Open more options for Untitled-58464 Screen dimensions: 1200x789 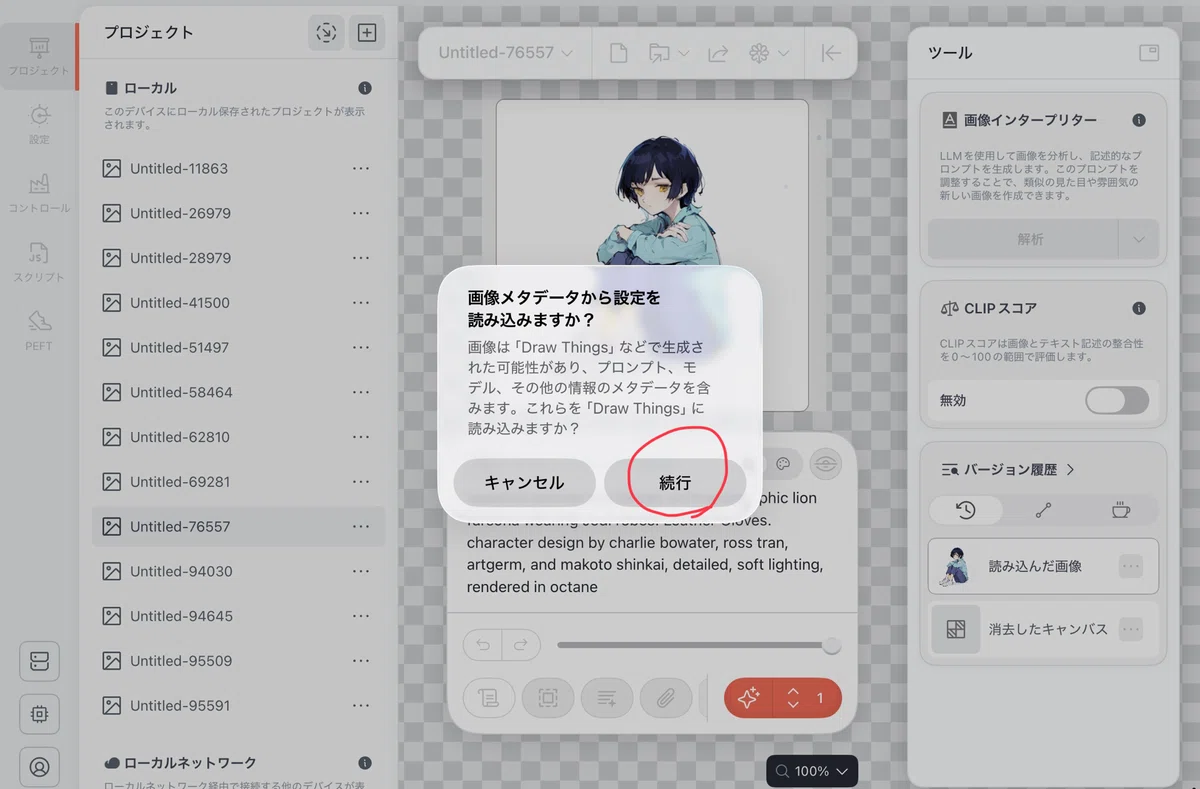(361, 392)
